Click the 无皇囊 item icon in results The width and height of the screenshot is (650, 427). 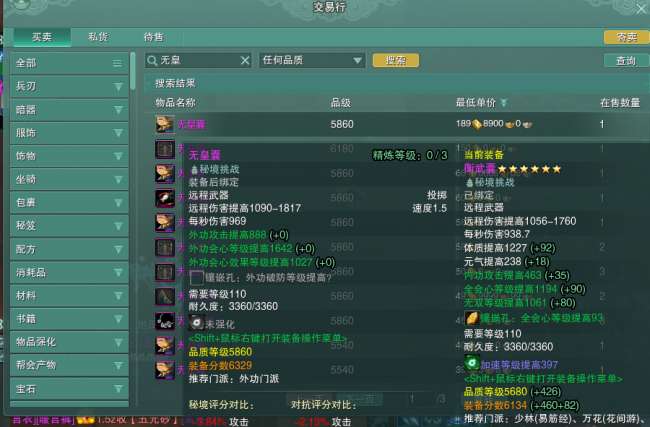(x=164, y=124)
